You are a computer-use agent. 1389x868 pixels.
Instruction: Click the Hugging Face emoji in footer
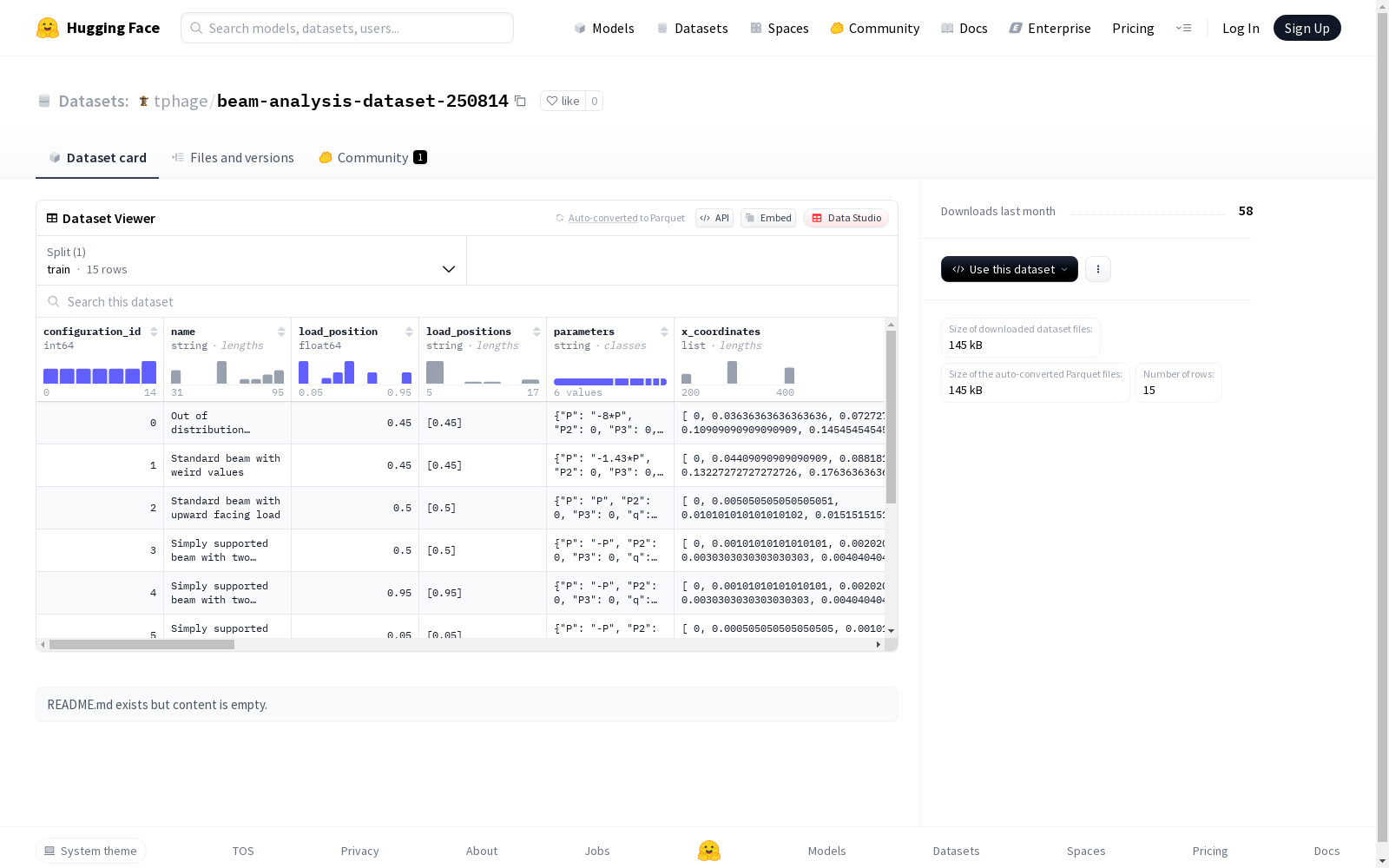tap(709, 851)
